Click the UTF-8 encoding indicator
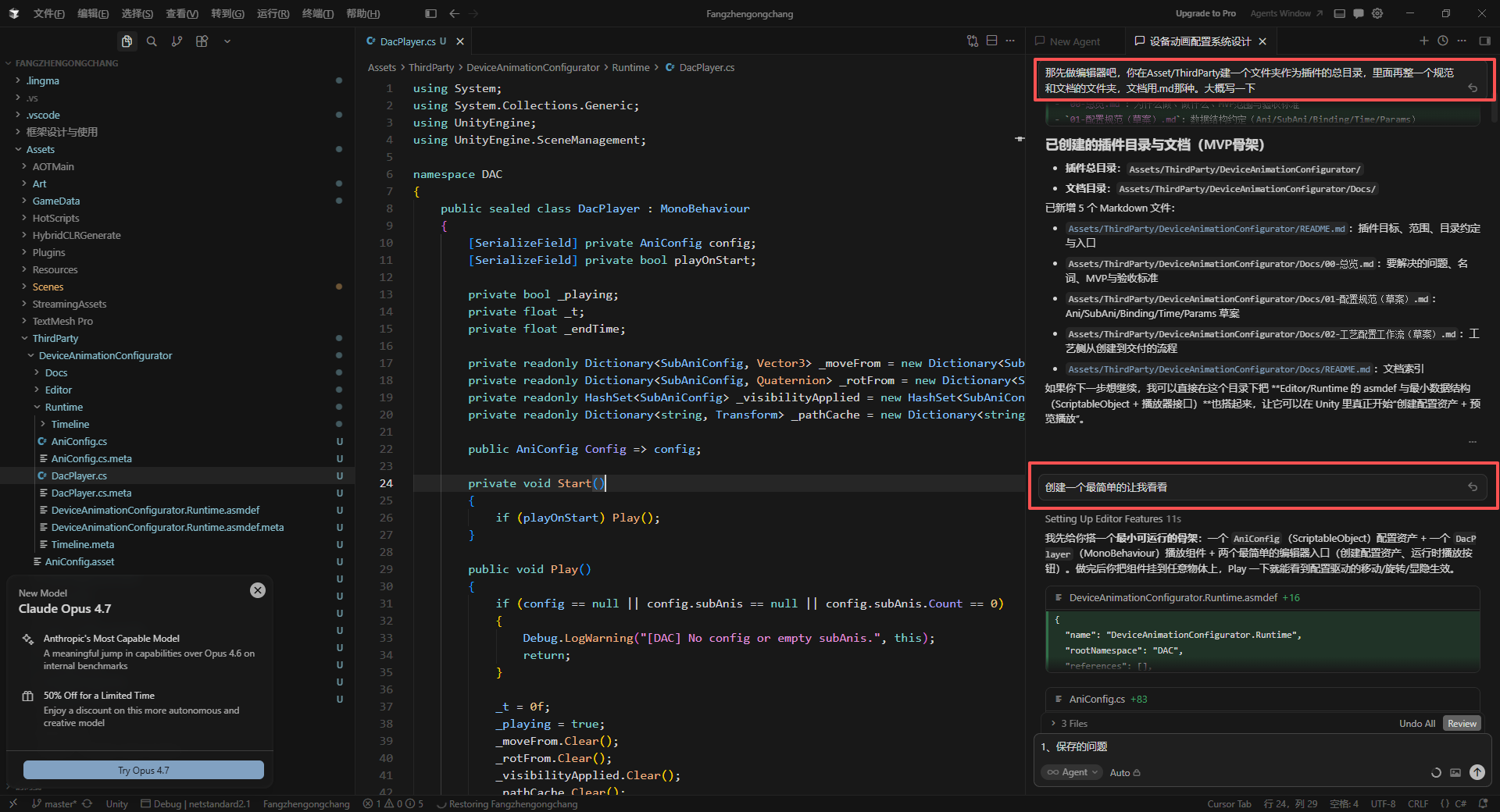 1383,803
